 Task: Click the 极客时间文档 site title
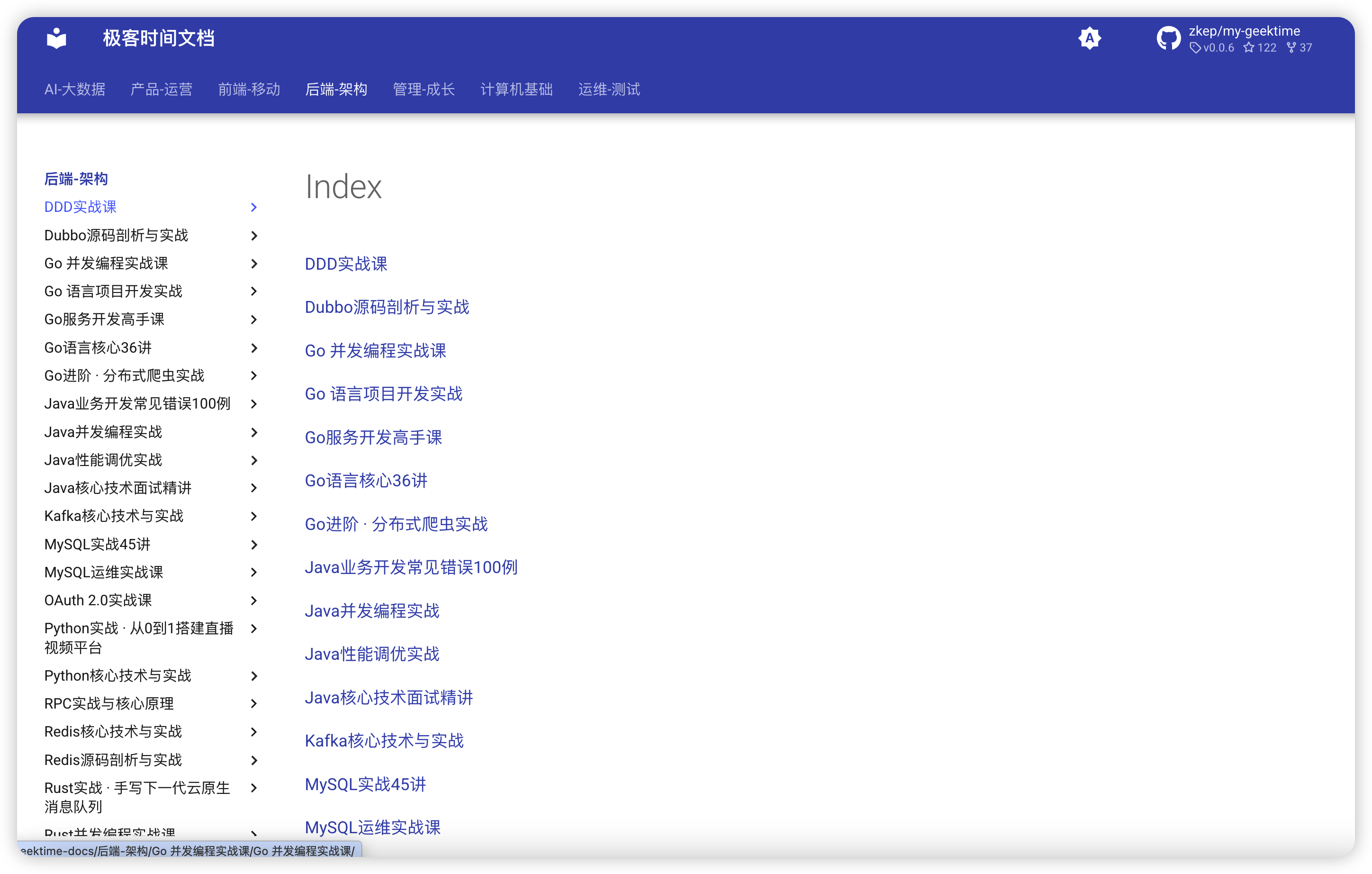point(158,39)
